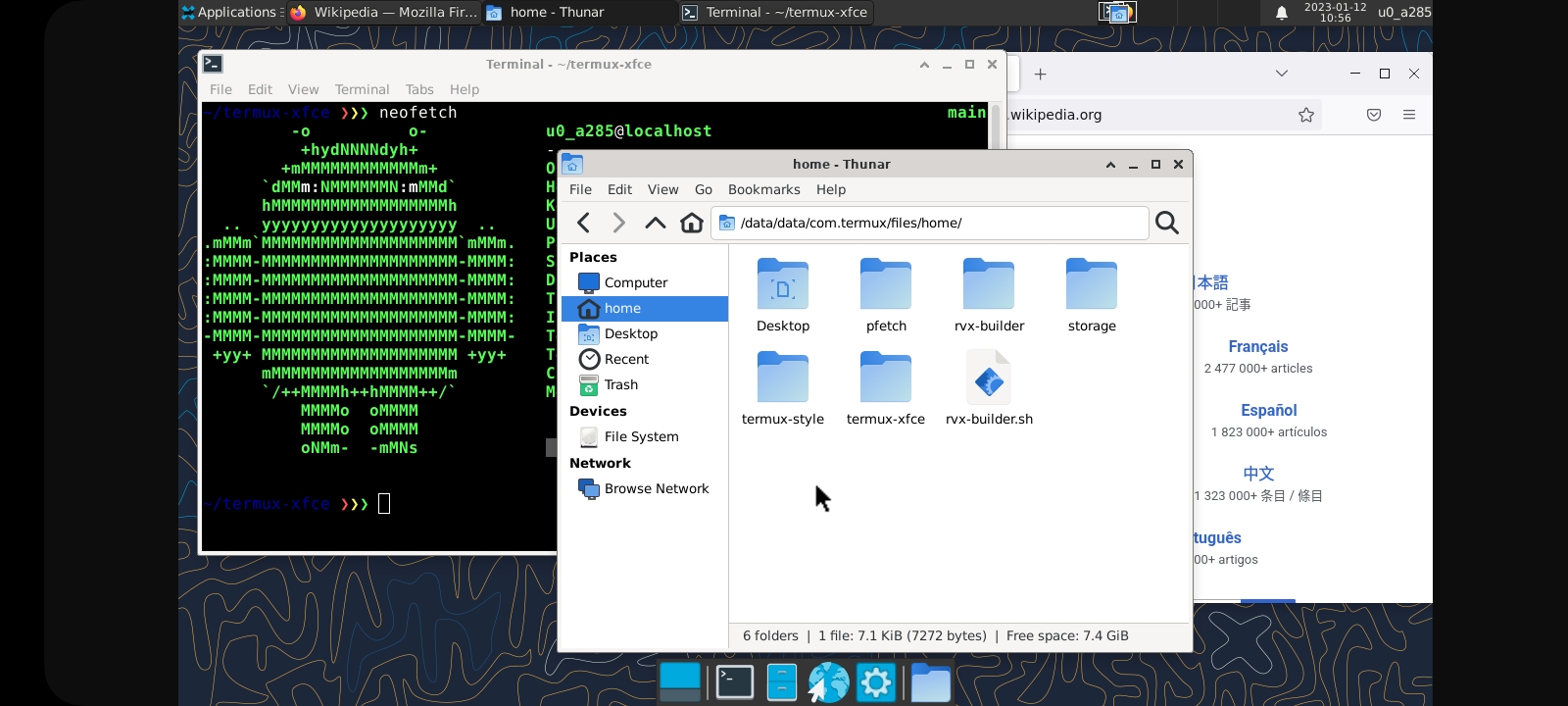Image resolution: width=1568 pixels, height=706 pixels.
Task: Open Terminal window's Edit menu
Action: (x=260, y=89)
